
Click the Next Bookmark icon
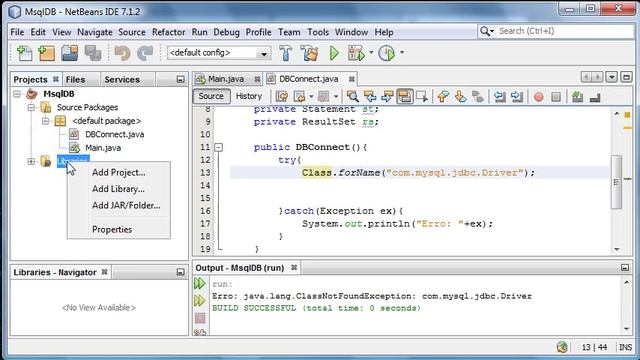[x=460, y=97]
